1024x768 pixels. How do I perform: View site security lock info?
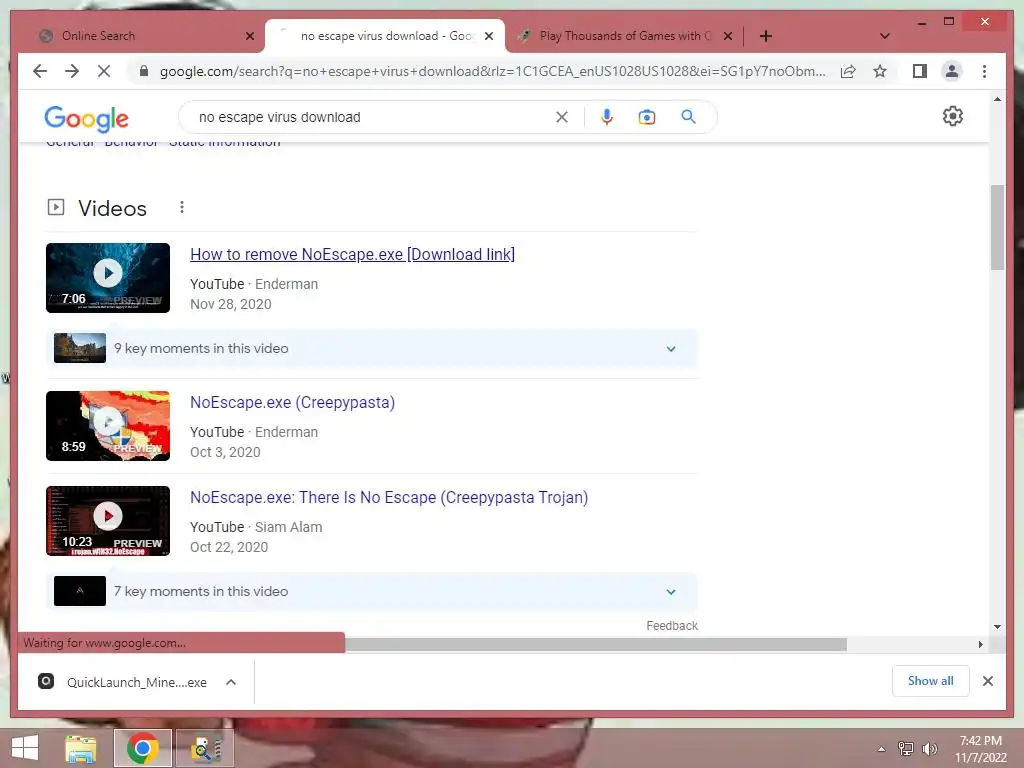click(144, 71)
